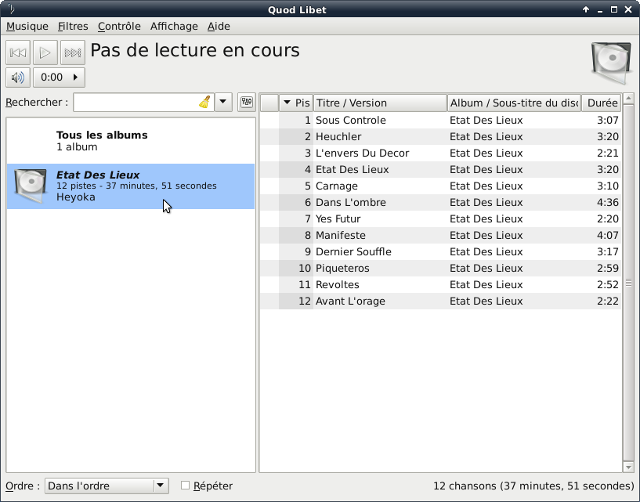Select the Tous les albums entry
The image size is (640, 502).
click(101, 141)
